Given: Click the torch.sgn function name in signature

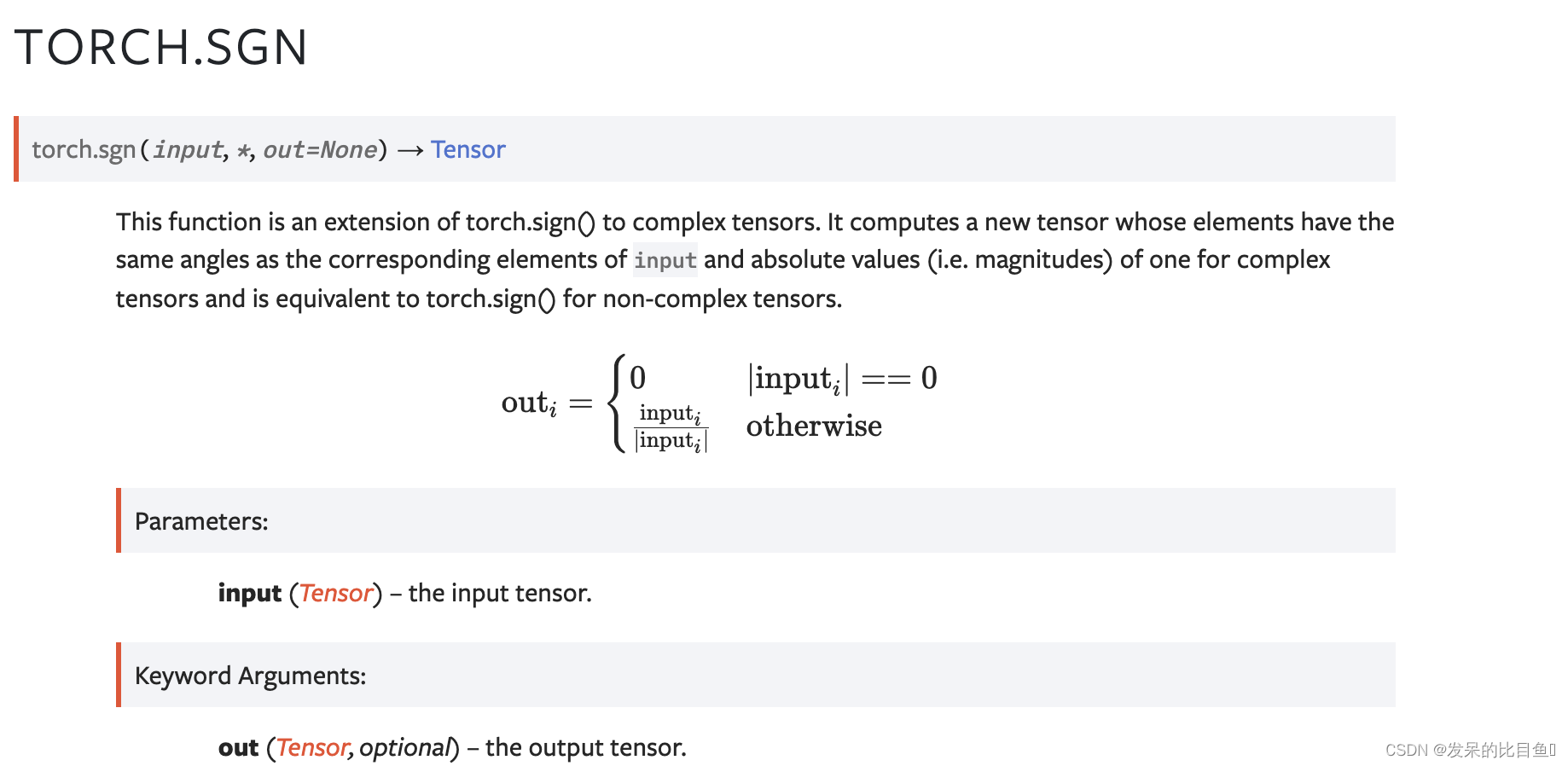Looking at the screenshot, I should pos(84,149).
